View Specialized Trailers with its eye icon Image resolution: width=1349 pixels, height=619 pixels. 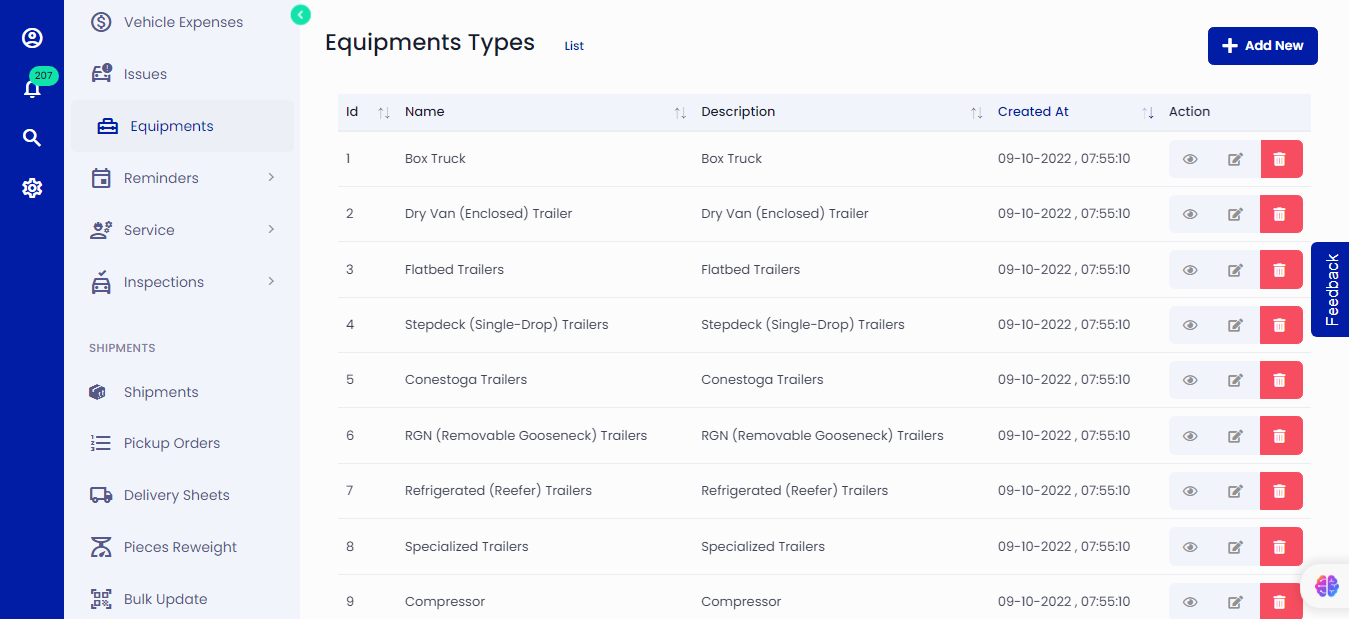(x=1190, y=546)
